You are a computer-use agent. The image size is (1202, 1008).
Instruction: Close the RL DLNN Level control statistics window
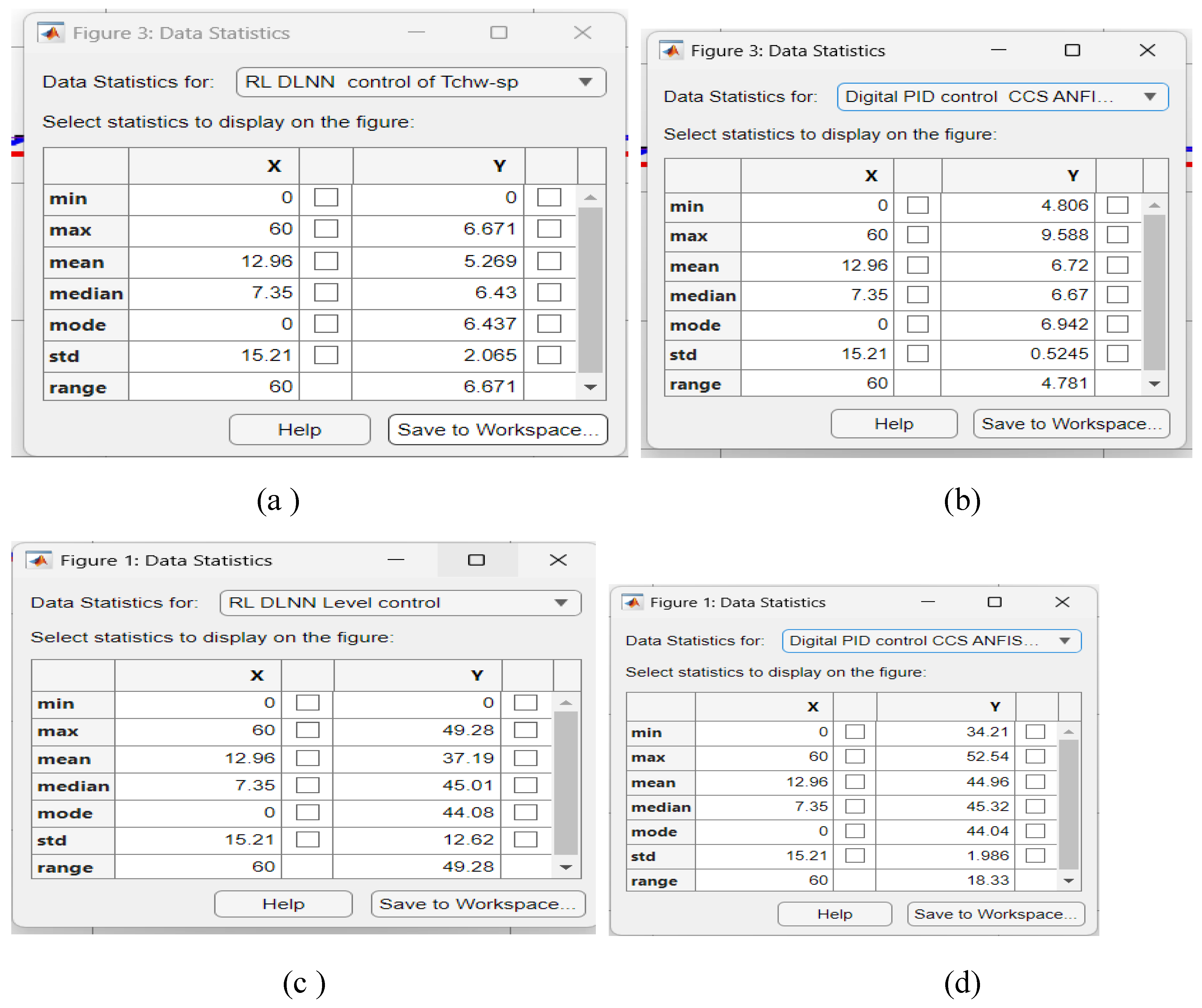point(558,560)
